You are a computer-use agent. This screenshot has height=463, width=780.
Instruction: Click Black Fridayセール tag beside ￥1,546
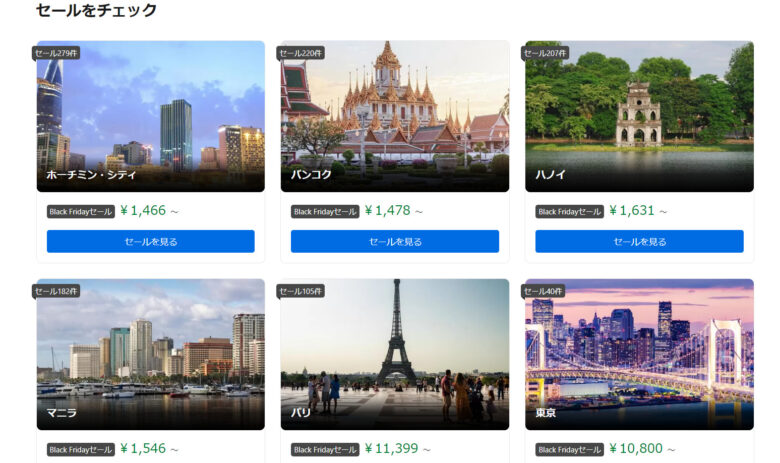[x=81, y=450]
